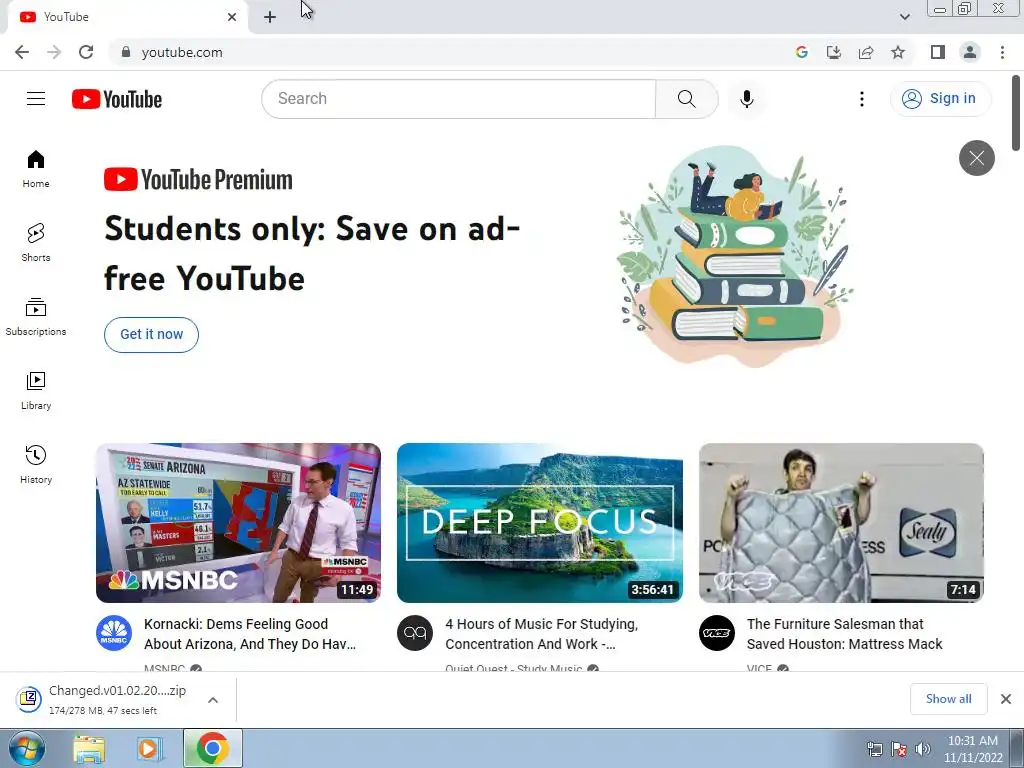
Task: Click The Furniture Salesman video title
Action: (844, 633)
